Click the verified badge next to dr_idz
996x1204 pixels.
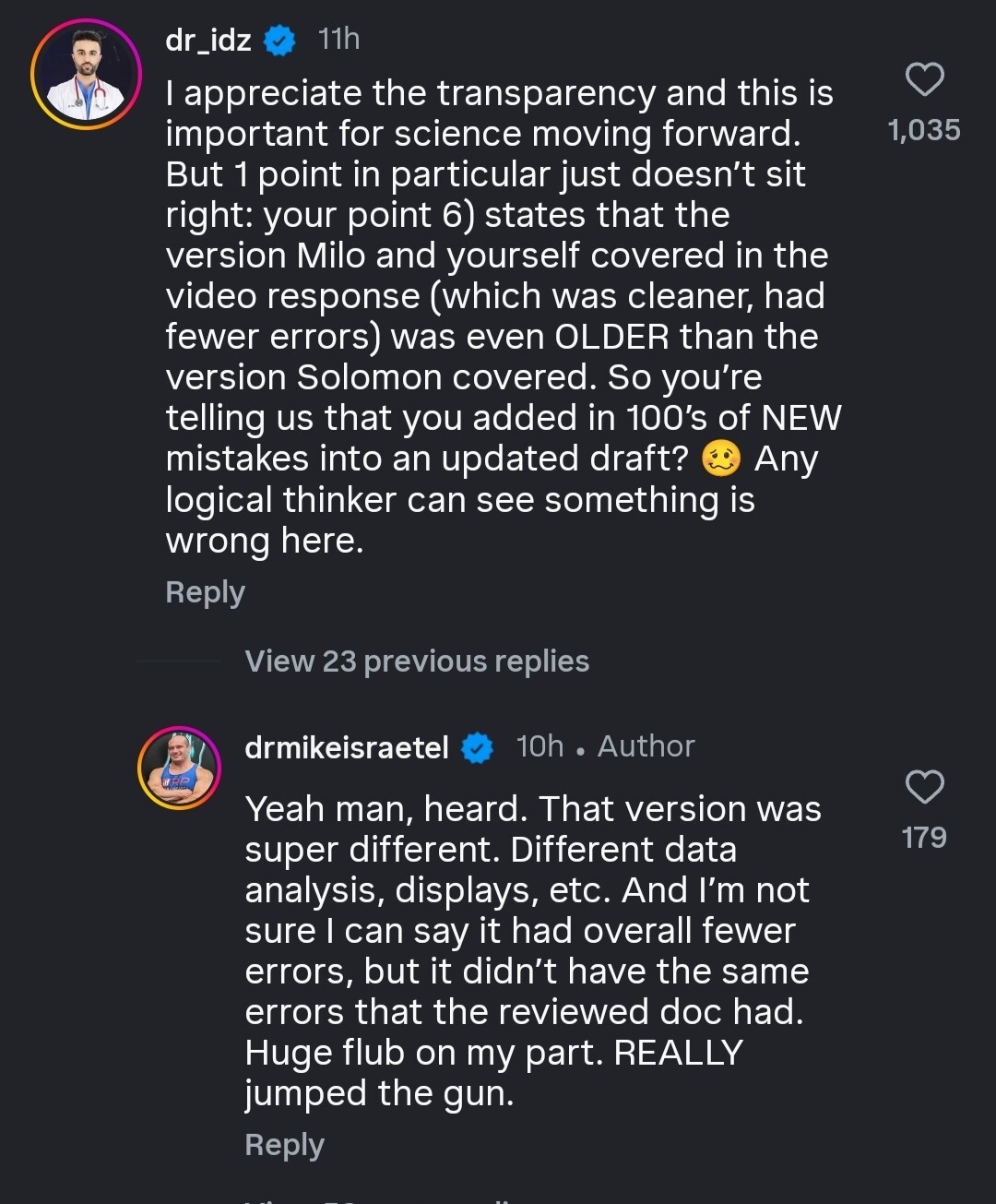coord(279,41)
